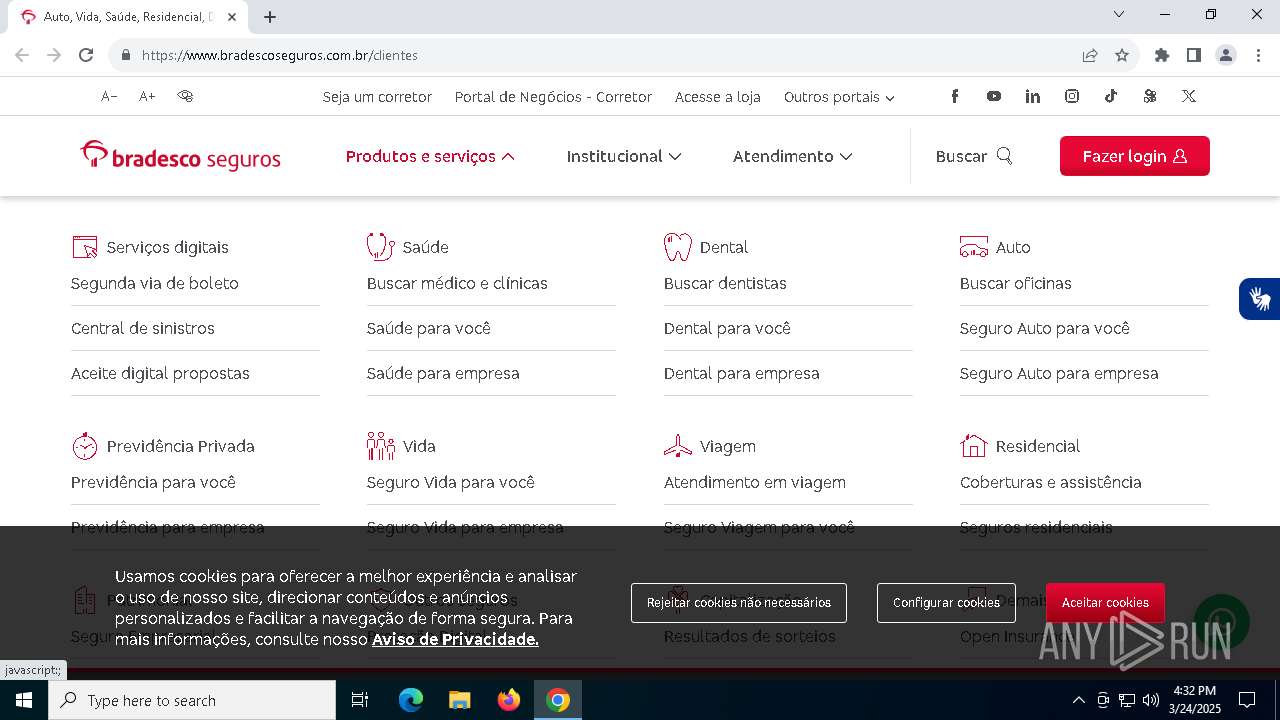Click the Bradesco Seguros logo
The height and width of the screenshot is (720, 1280).
[x=181, y=156]
